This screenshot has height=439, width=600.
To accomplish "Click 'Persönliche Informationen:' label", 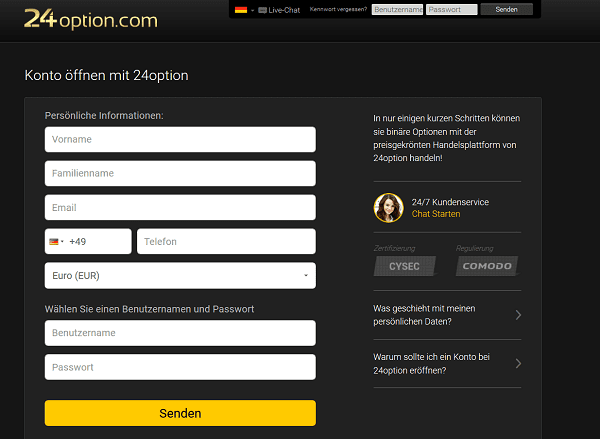I will (104, 116).
